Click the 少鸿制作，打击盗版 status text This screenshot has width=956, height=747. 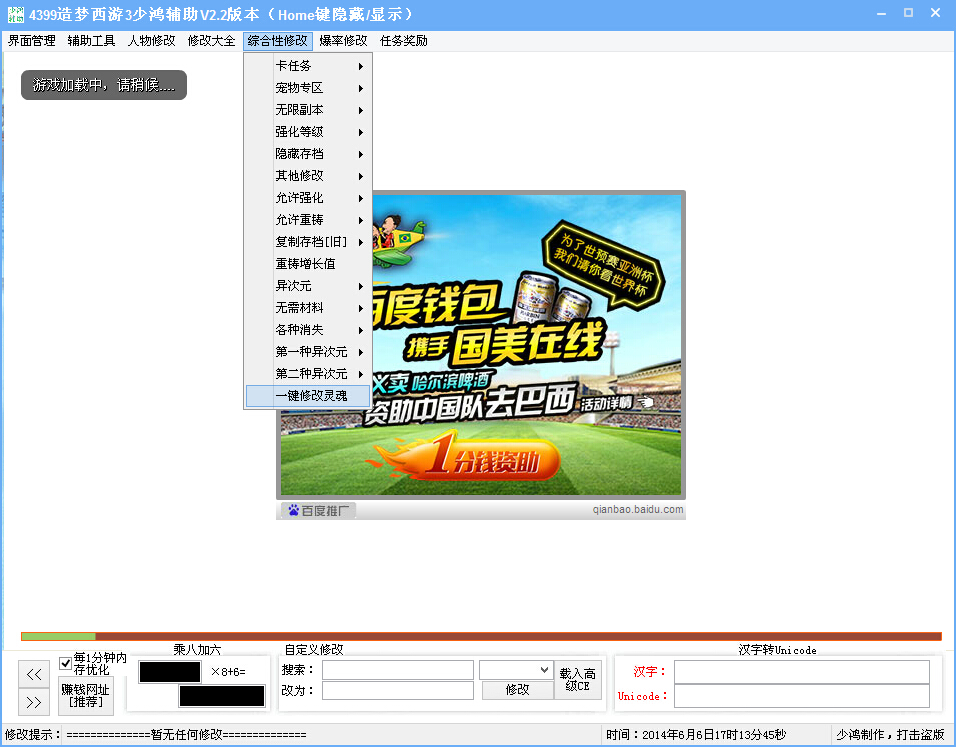(x=890, y=735)
